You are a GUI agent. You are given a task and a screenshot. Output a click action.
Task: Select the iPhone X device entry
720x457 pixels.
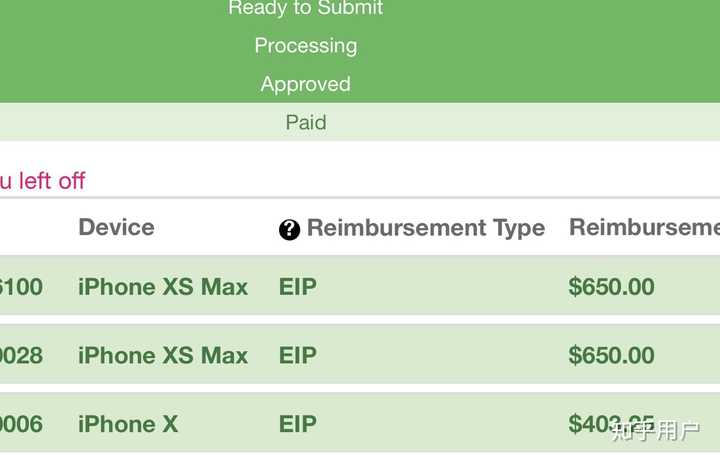128,424
